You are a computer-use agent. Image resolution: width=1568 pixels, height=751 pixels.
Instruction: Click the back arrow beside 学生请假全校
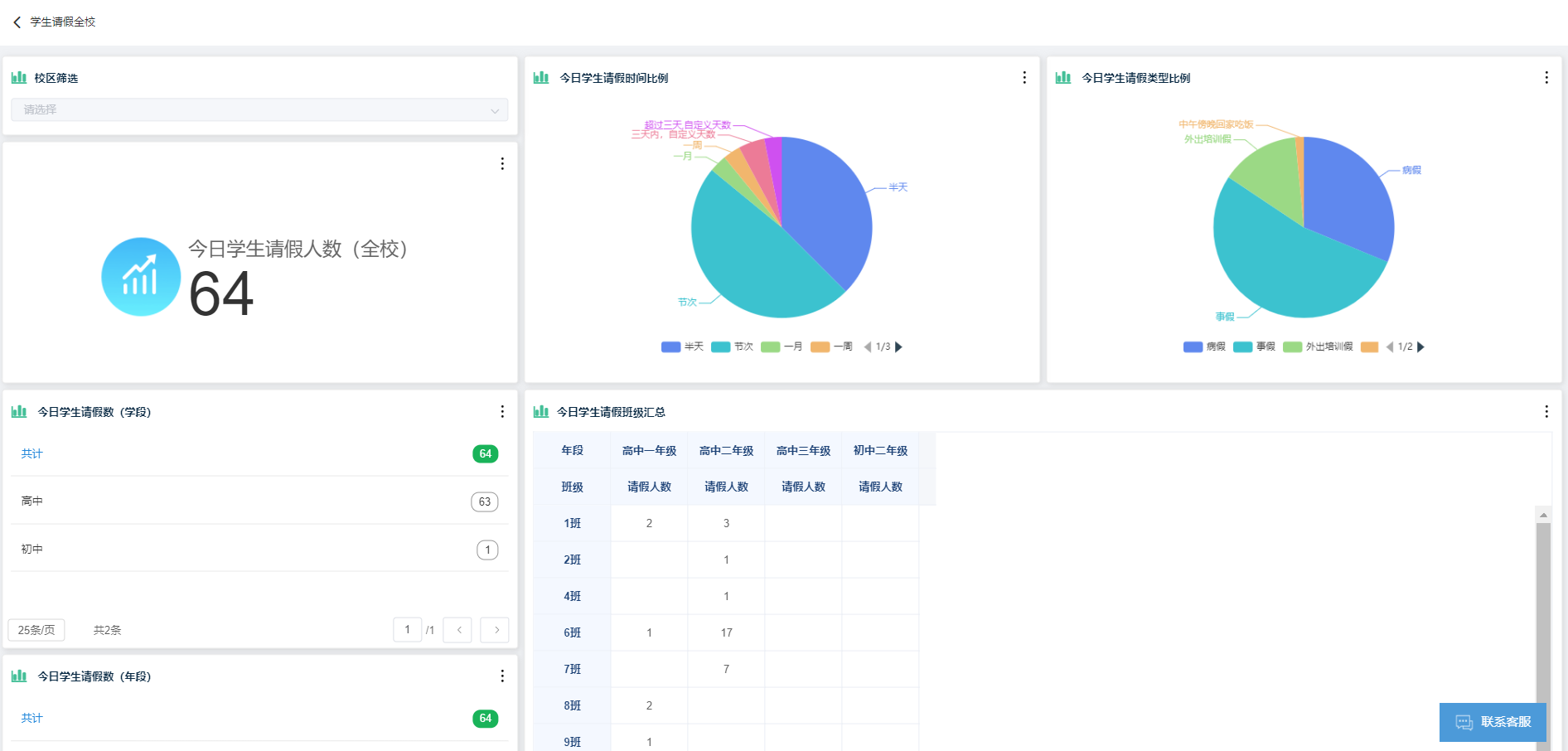(17, 22)
